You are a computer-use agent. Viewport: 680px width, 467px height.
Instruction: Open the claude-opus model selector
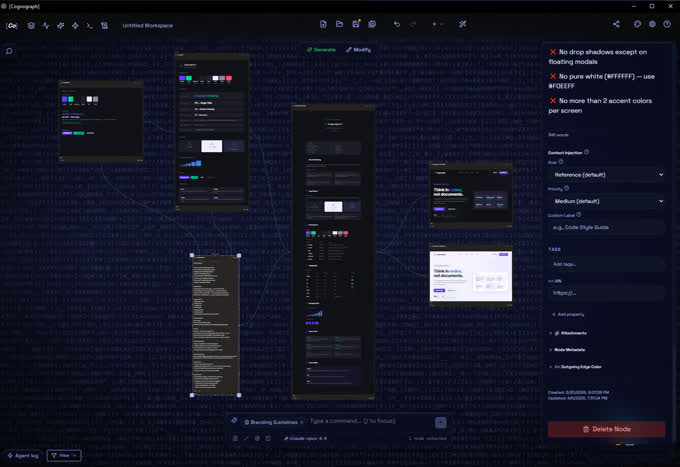click(x=305, y=438)
